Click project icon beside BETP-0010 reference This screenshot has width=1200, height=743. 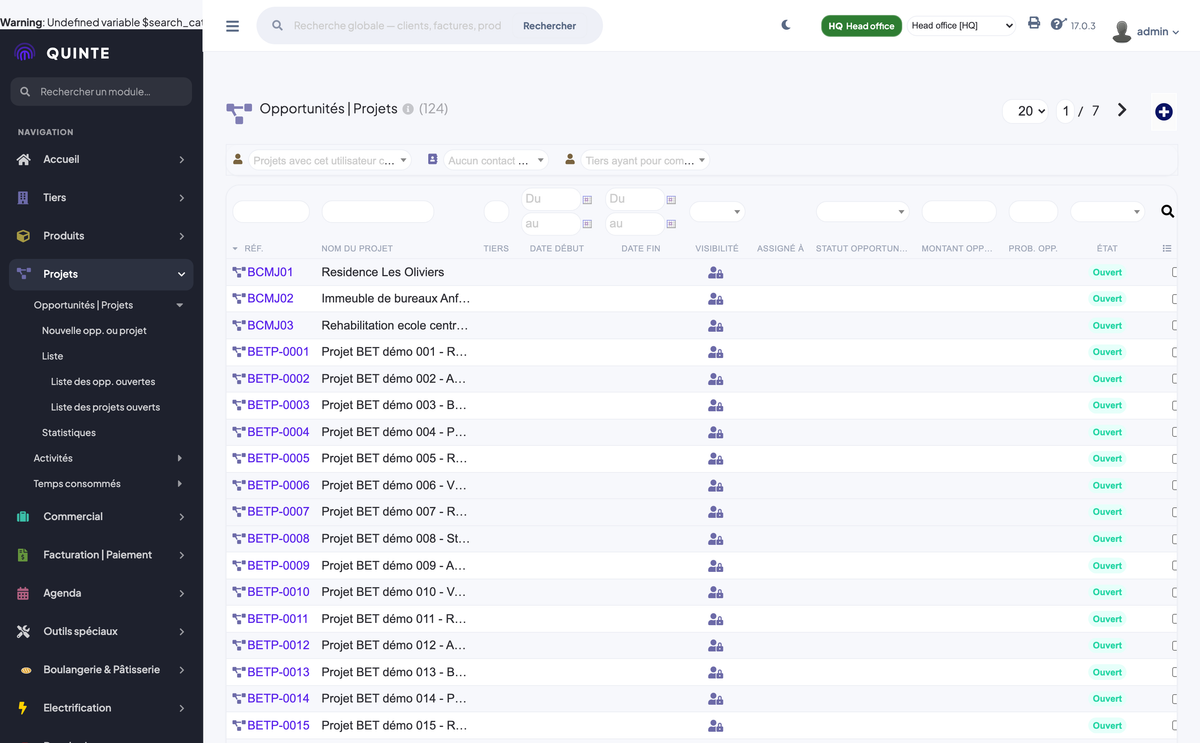[239, 592]
